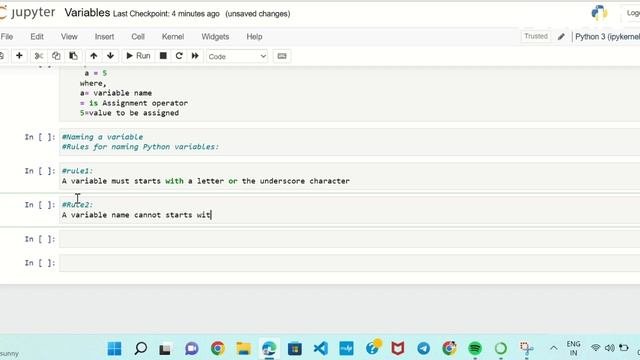Image resolution: width=640 pixels, height=360 pixels.
Task: Run the current cell
Action: (x=138, y=56)
